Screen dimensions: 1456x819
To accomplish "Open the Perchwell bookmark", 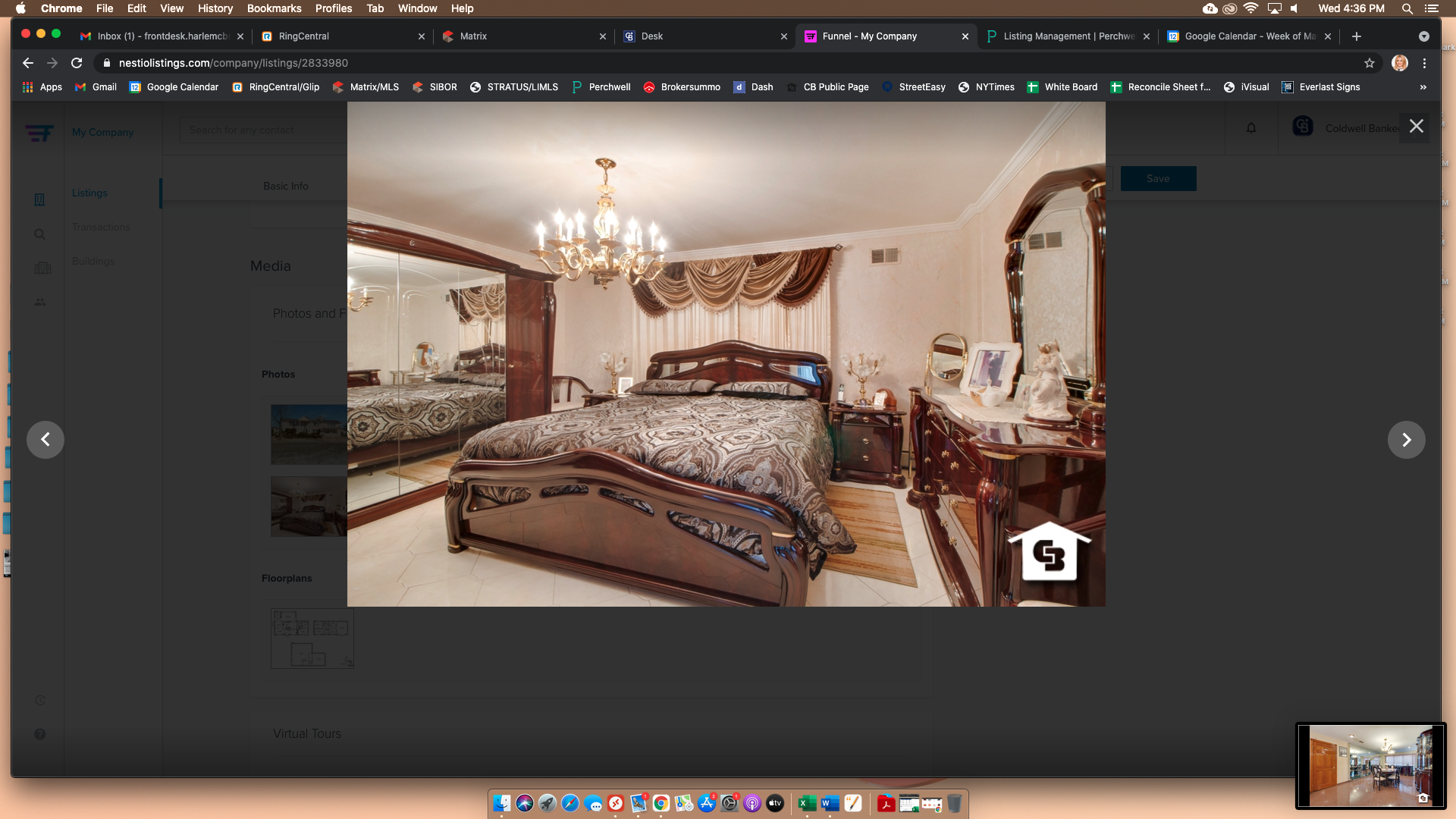I will tap(601, 87).
